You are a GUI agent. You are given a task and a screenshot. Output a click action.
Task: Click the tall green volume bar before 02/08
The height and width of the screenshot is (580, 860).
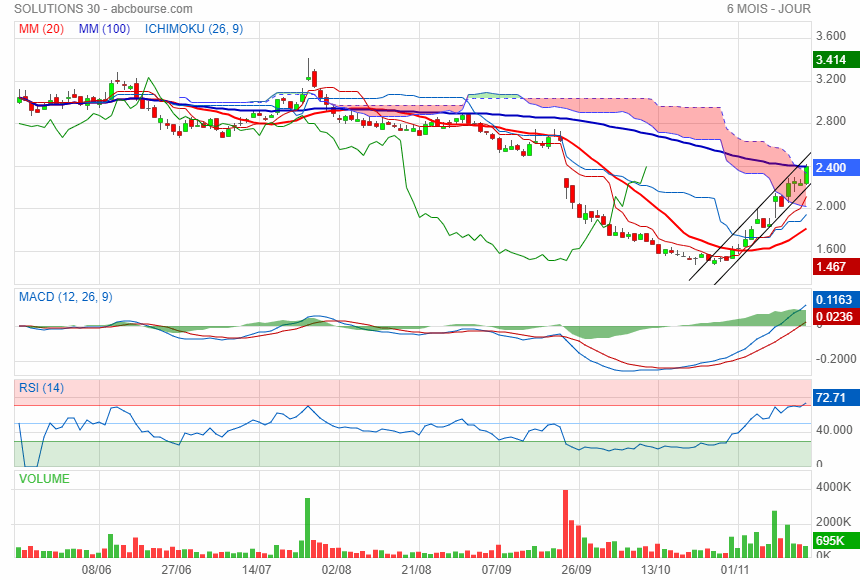[308, 528]
